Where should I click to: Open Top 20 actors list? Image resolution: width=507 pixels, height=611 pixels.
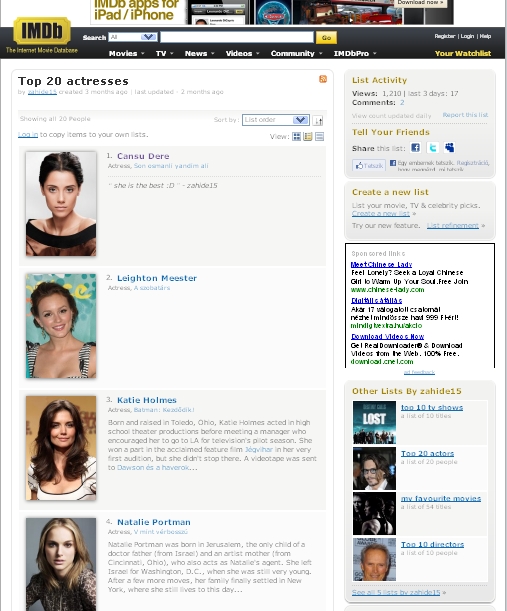(x=428, y=453)
